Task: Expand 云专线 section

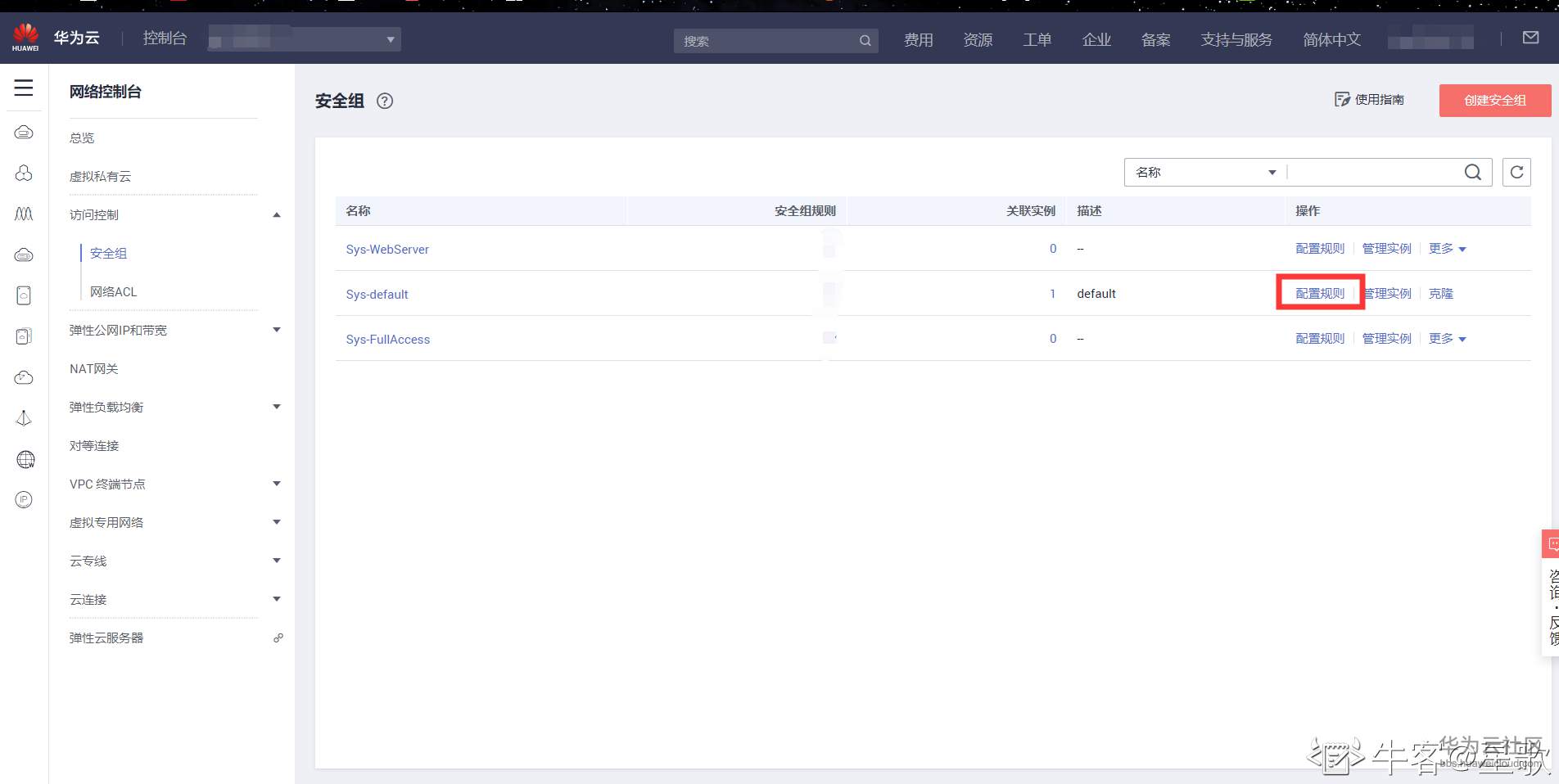Action: pos(277,561)
